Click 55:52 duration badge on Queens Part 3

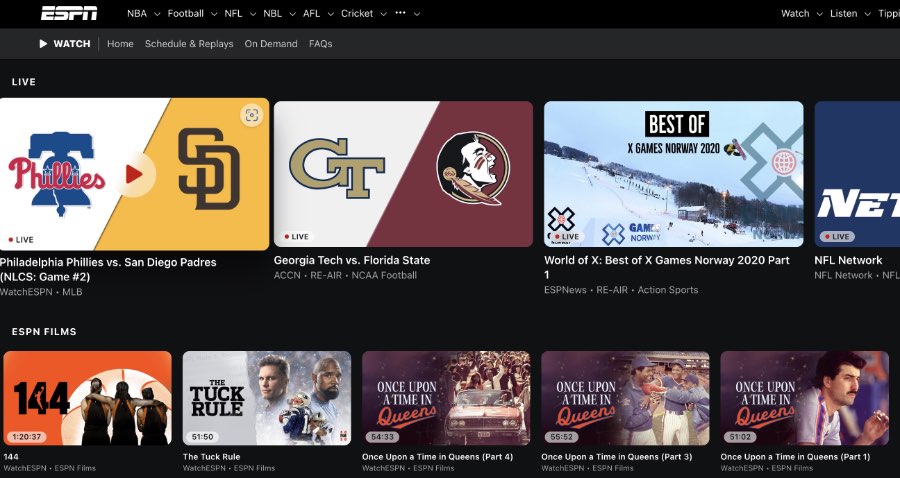click(x=561, y=437)
